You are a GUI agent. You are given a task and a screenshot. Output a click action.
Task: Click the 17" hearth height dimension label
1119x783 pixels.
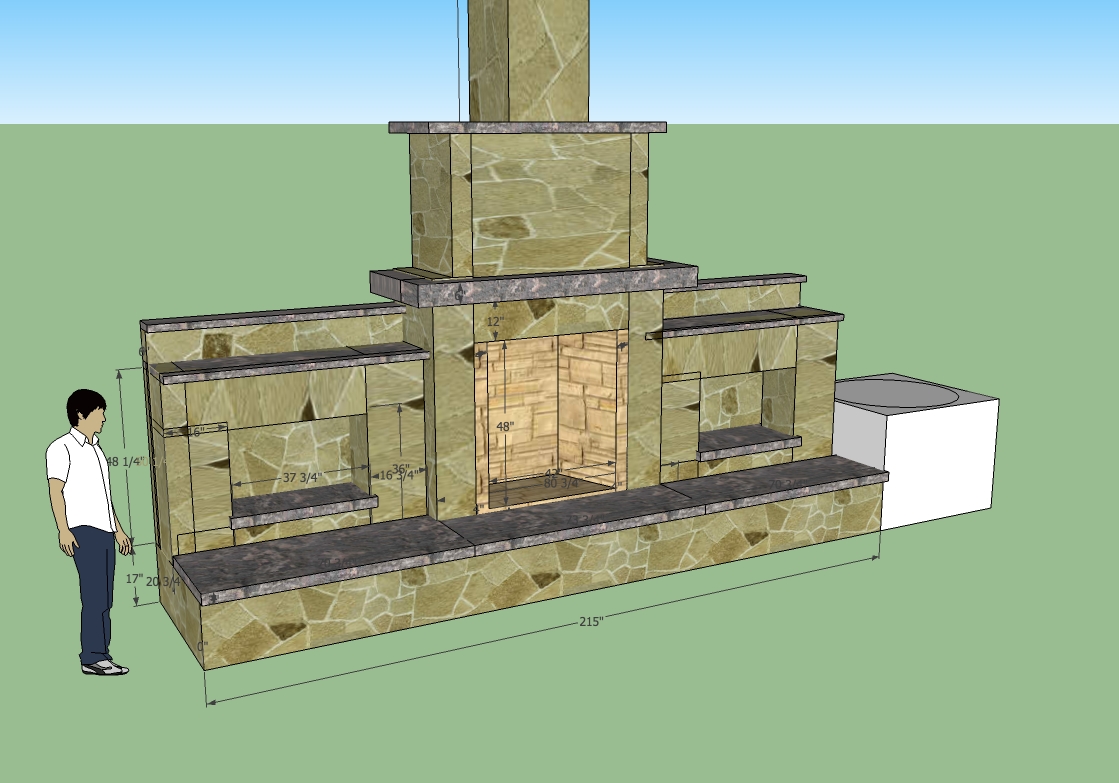point(134,579)
